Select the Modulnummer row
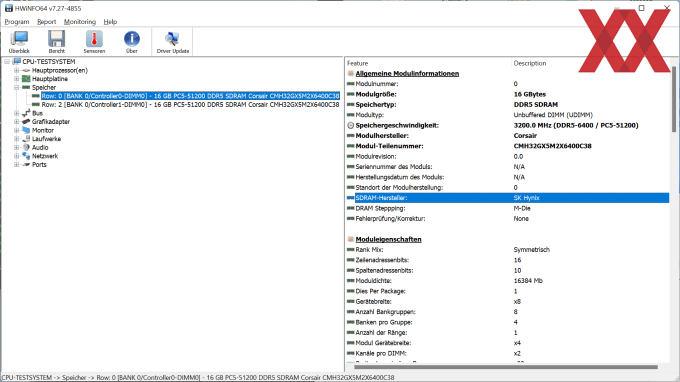Screen dimensions: 680x382 [x=508, y=84]
